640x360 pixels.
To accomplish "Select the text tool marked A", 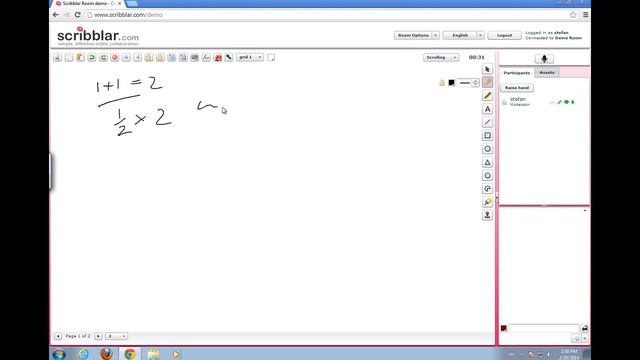I will tap(487, 109).
